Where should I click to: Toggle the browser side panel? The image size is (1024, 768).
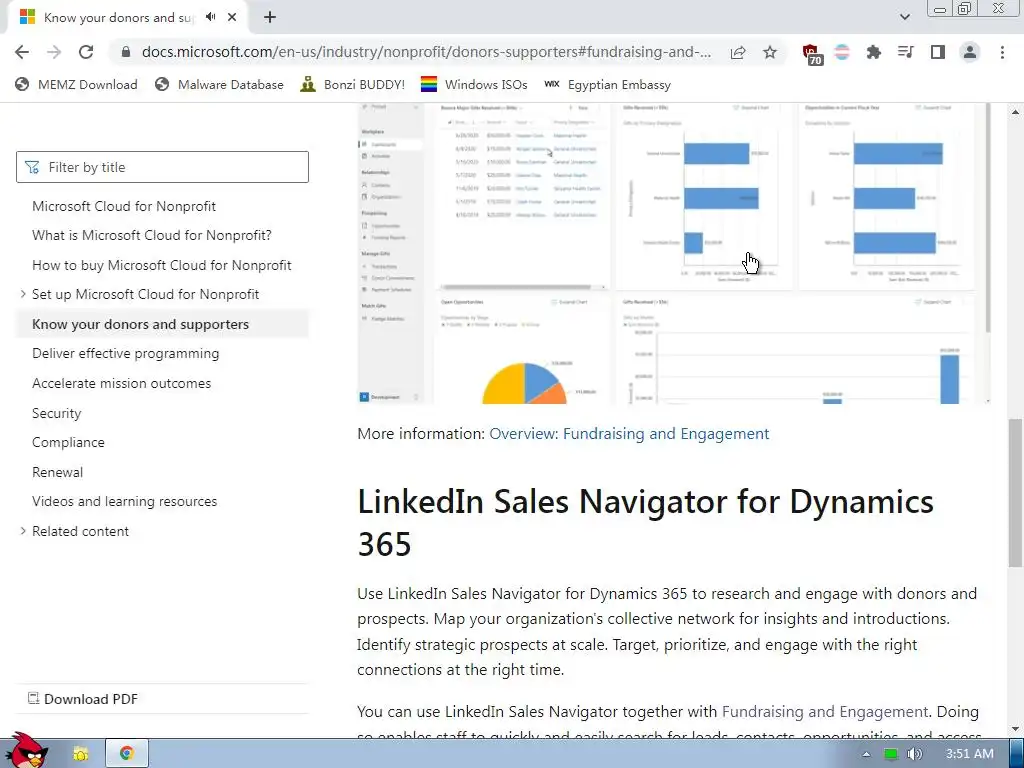tap(938, 52)
